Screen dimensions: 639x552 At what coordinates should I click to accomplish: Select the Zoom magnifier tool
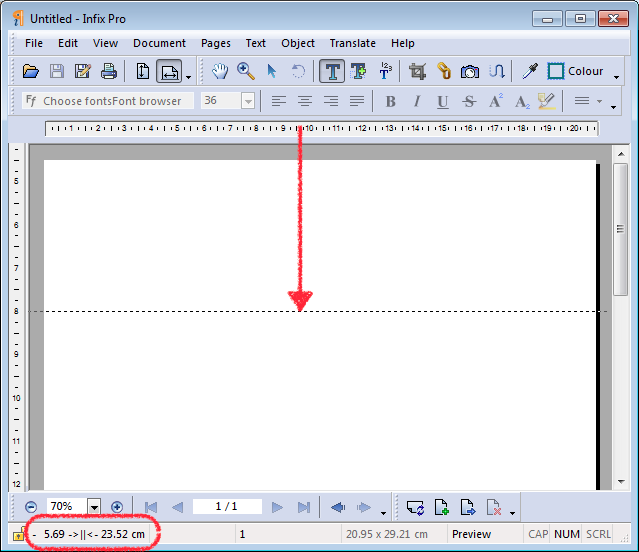pos(245,71)
